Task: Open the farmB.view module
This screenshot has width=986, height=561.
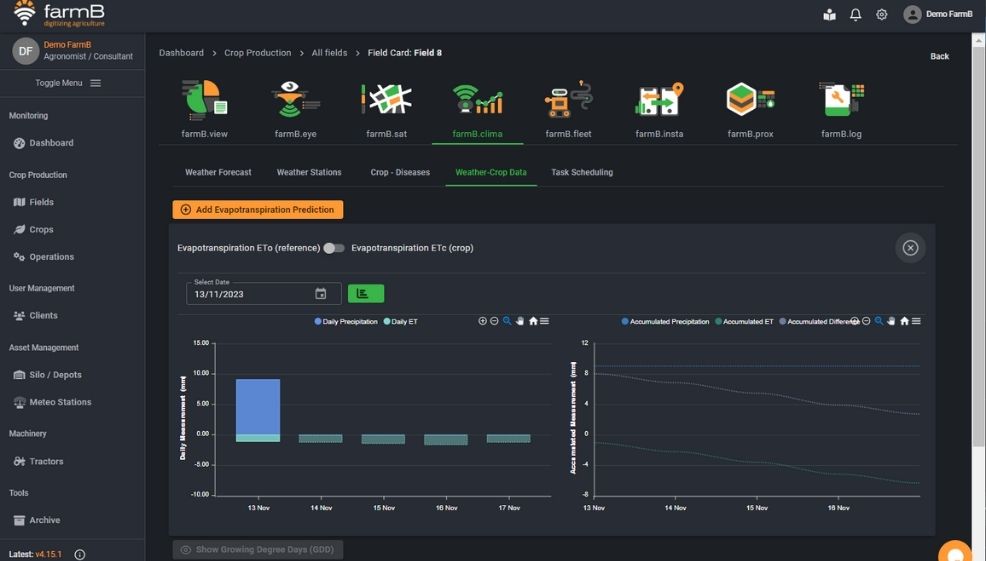Action: pos(204,108)
